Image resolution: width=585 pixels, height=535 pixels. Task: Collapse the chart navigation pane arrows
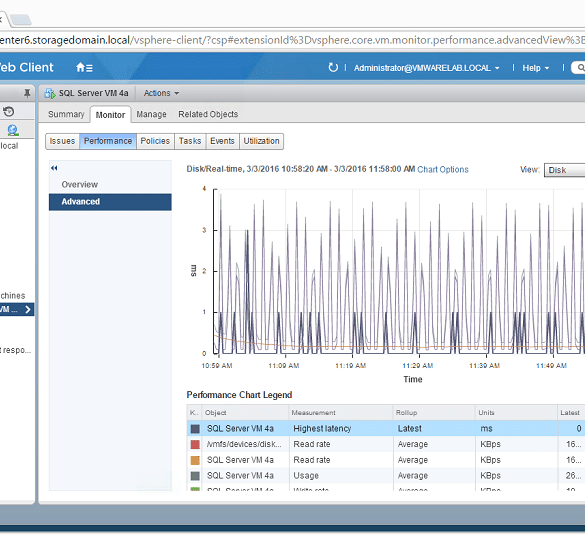click(x=54, y=168)
